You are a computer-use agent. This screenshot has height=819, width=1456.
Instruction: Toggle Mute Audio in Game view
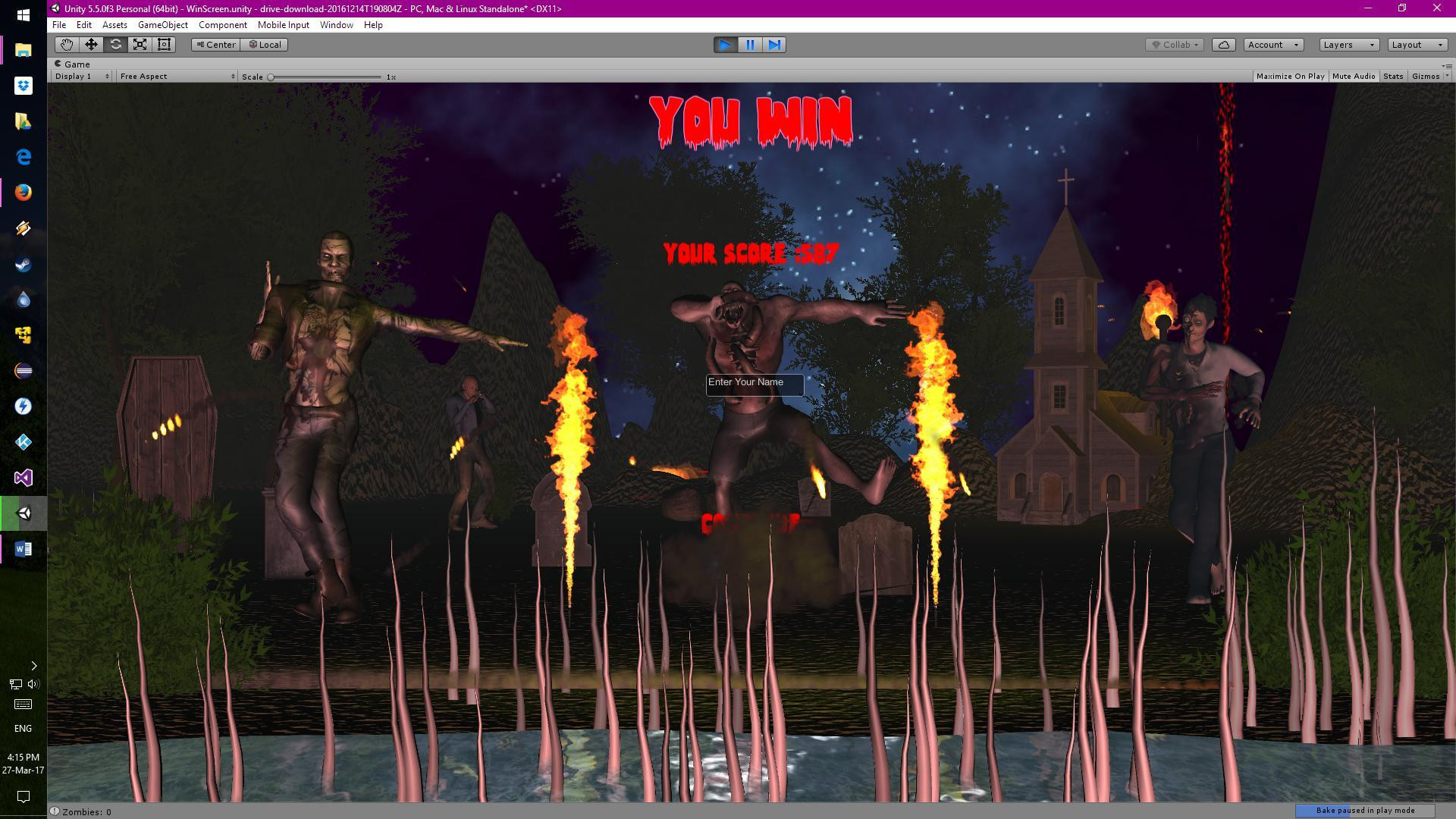(1353, 77)
